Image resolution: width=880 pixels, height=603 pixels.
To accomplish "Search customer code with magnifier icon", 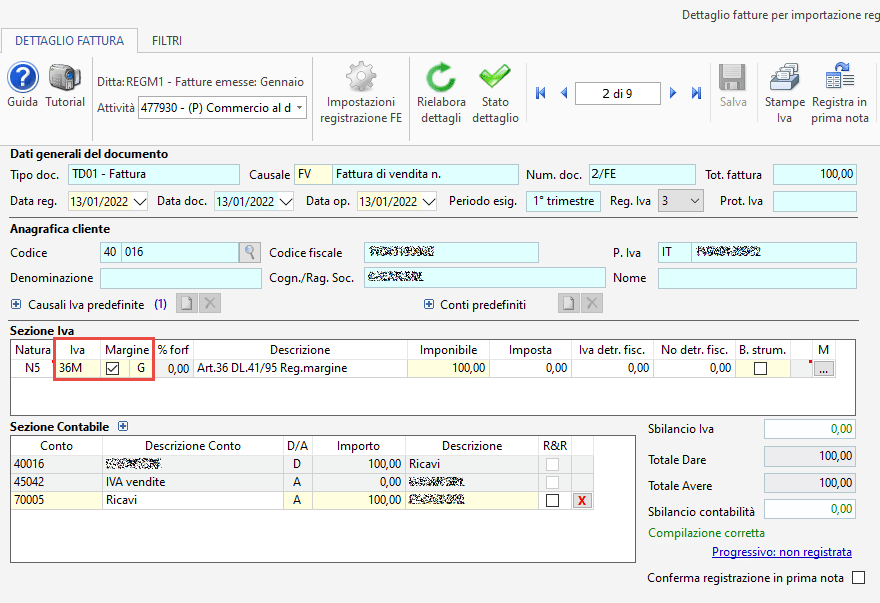I will 250,253.
